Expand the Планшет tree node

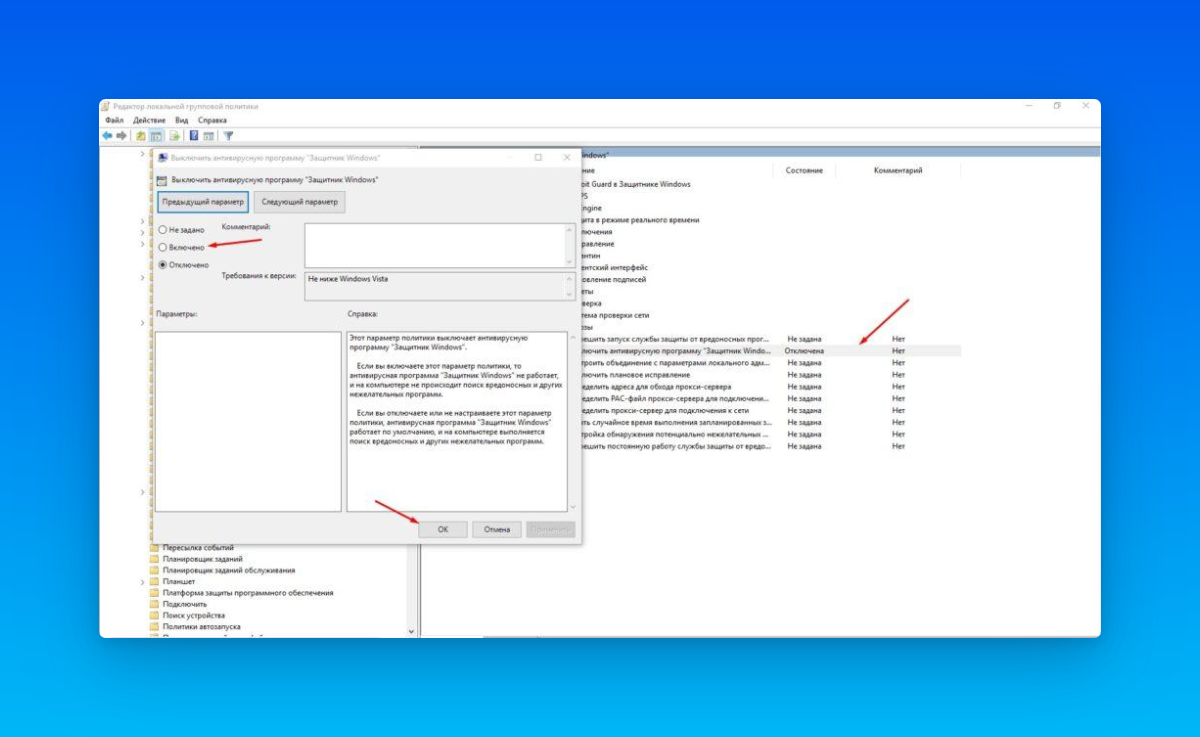142,582
